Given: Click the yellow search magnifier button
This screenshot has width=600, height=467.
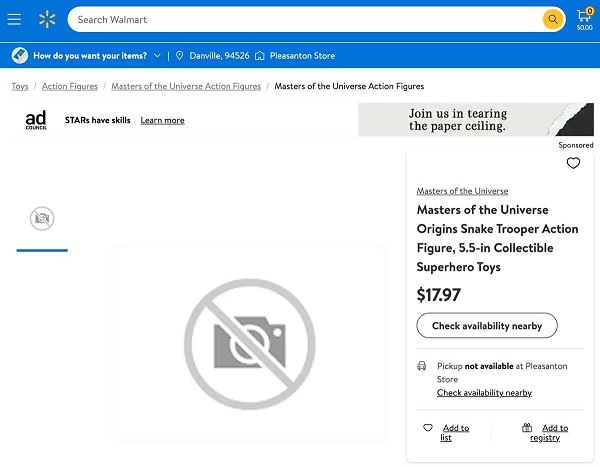Looking at the screenshot, I should point(553,19).
